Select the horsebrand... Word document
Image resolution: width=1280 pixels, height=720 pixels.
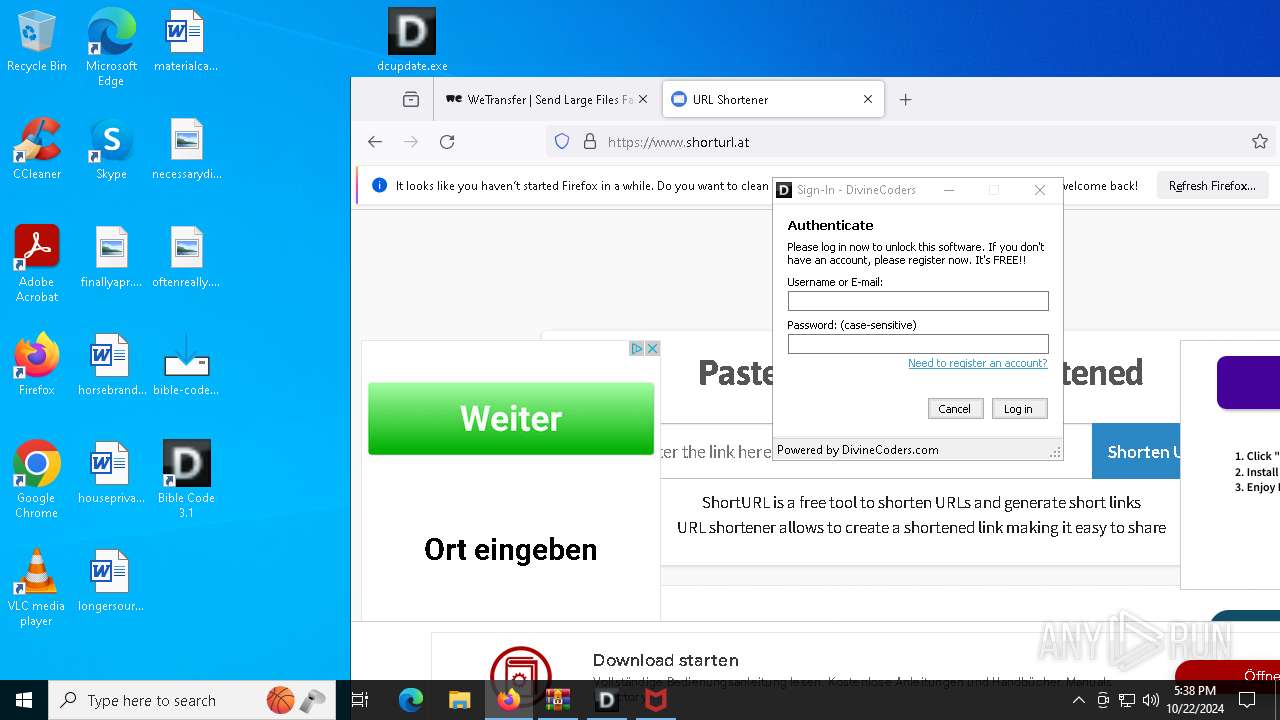[x=111, y=365]
